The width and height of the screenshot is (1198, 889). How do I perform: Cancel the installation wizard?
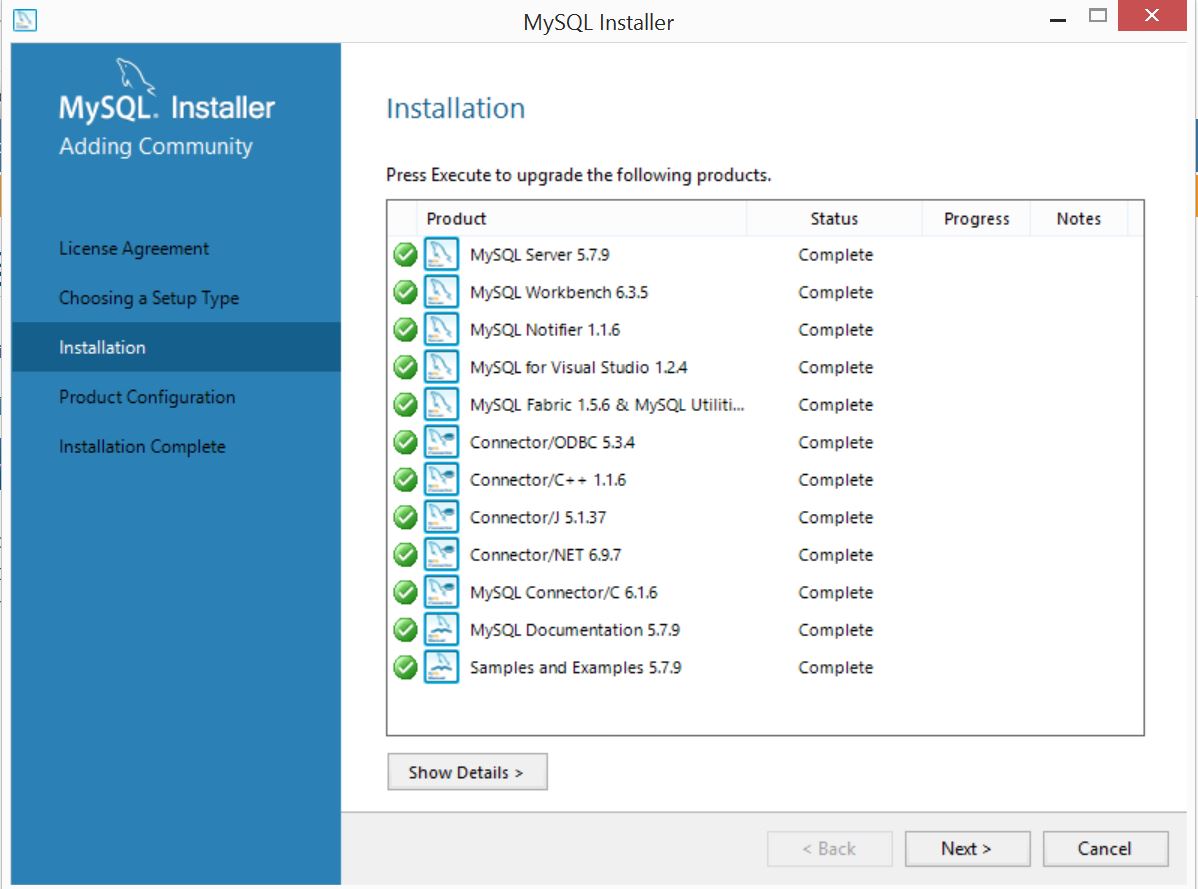[1105, 849]
